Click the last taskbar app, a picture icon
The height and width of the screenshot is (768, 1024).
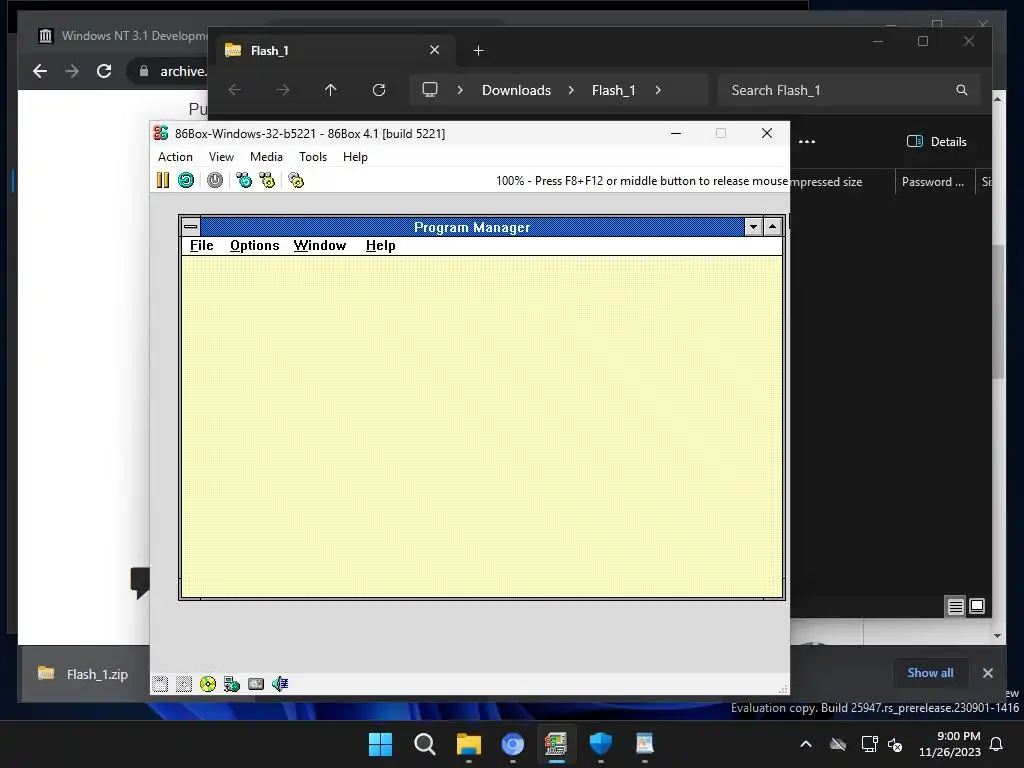pos(644,744)
